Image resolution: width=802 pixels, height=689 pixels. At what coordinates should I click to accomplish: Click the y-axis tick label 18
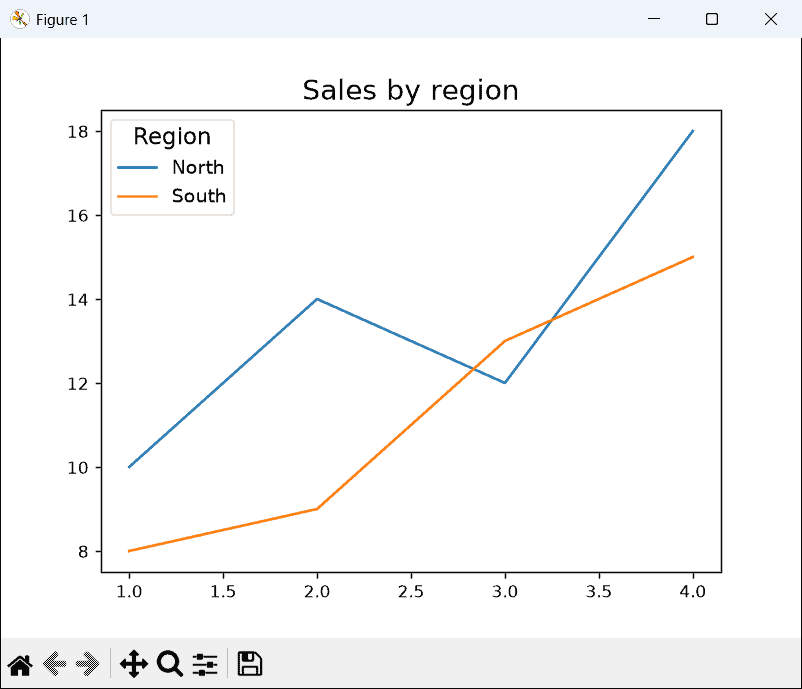pyautogui.click(x=78, y=132)
